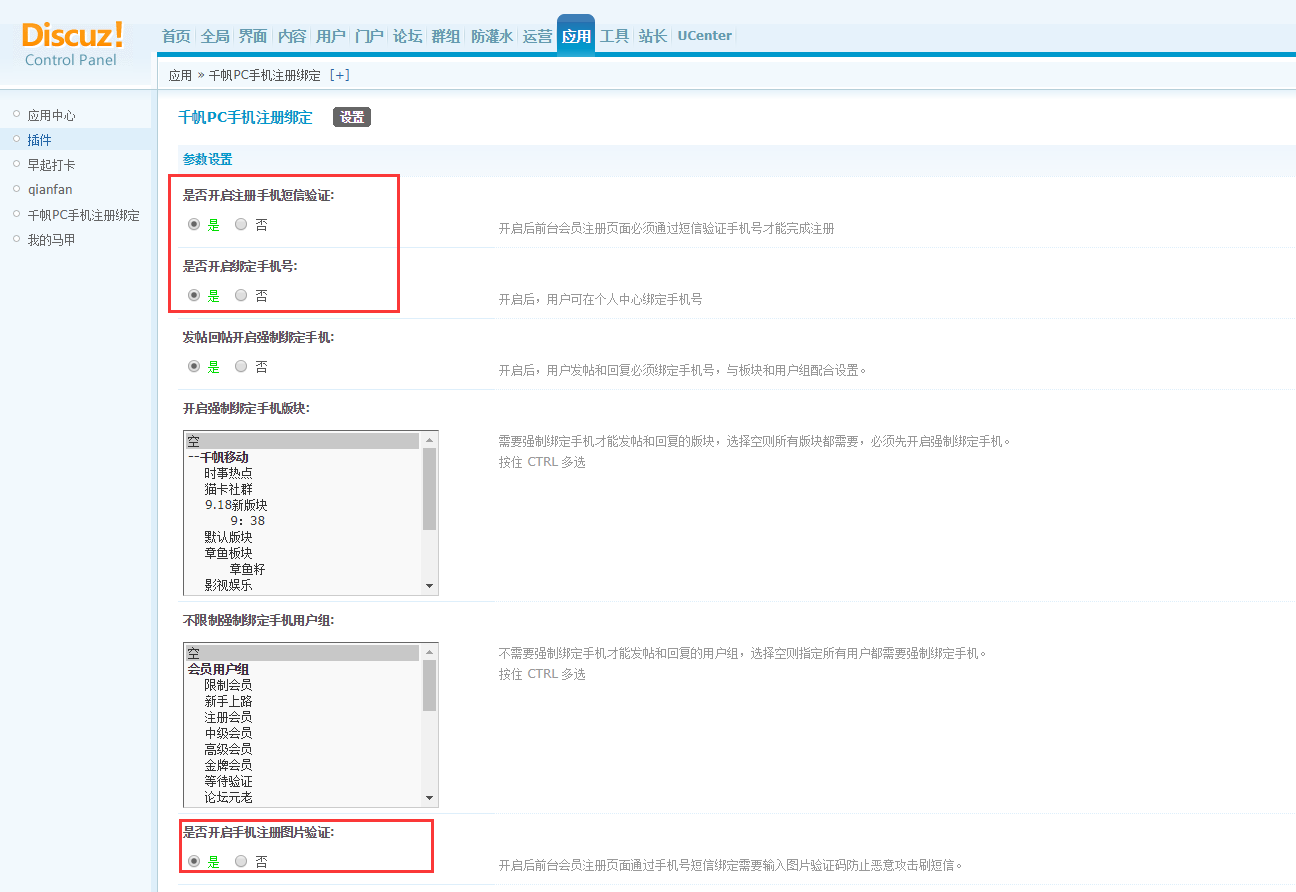Click forum list scrollbar down arrow
This screenshot has width=1296, height=892.
(429, 586)
